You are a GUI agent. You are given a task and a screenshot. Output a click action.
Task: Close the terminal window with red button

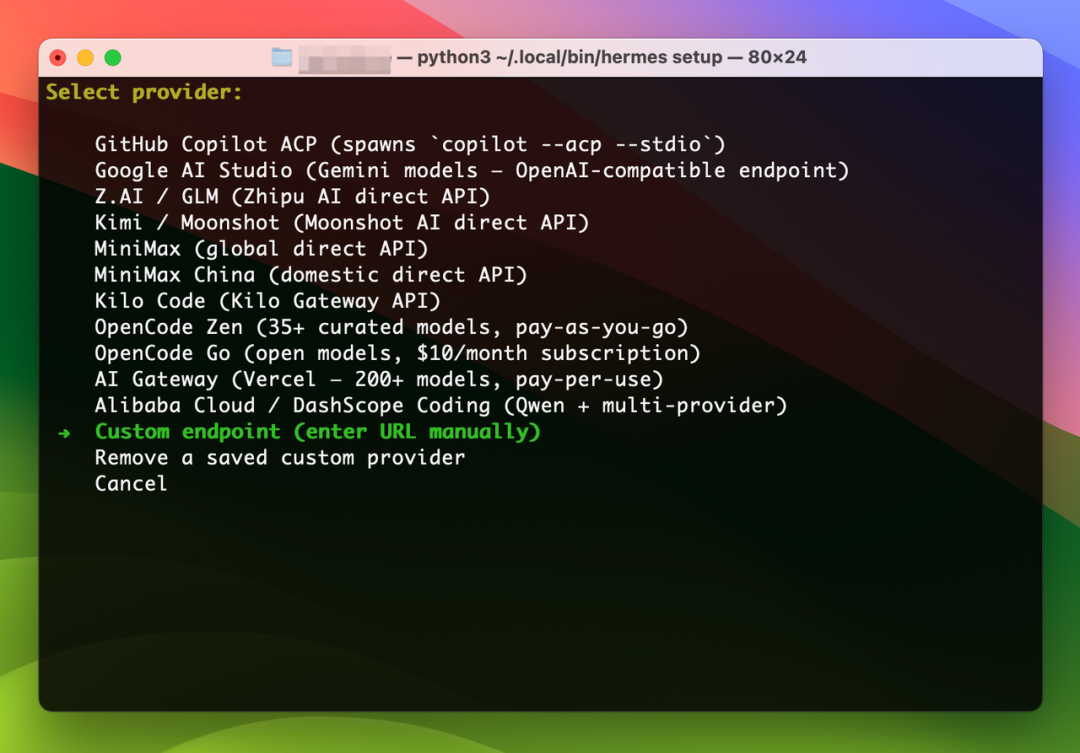coord(58,58)
